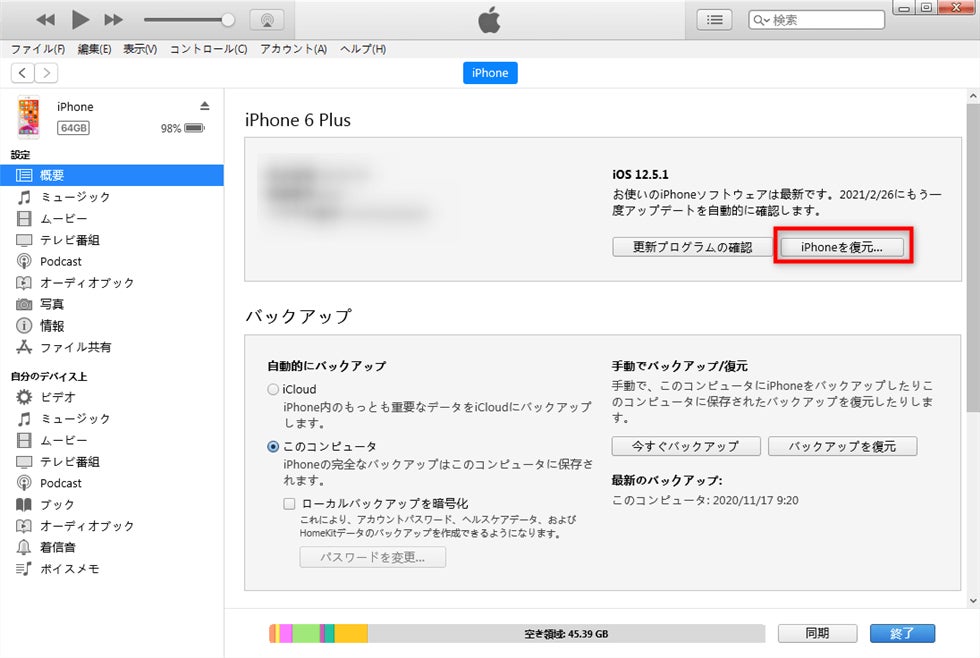The width and height of the screenshot is (980, 658).
Task: Click the fast-forward playback button
Action: [x=113, y=20]
